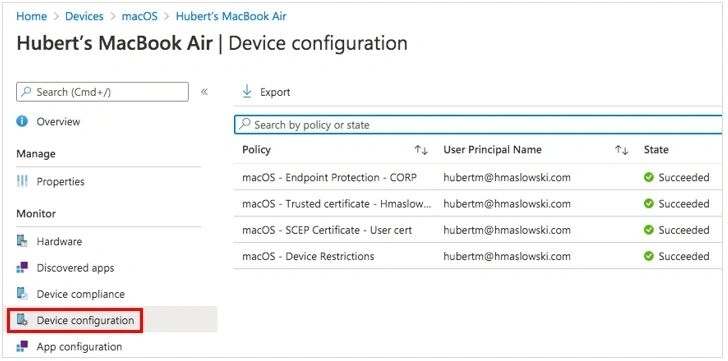Screen dimensions: 728x361
Task: Click the blue Overview info icon
Action: pos(22,122)
